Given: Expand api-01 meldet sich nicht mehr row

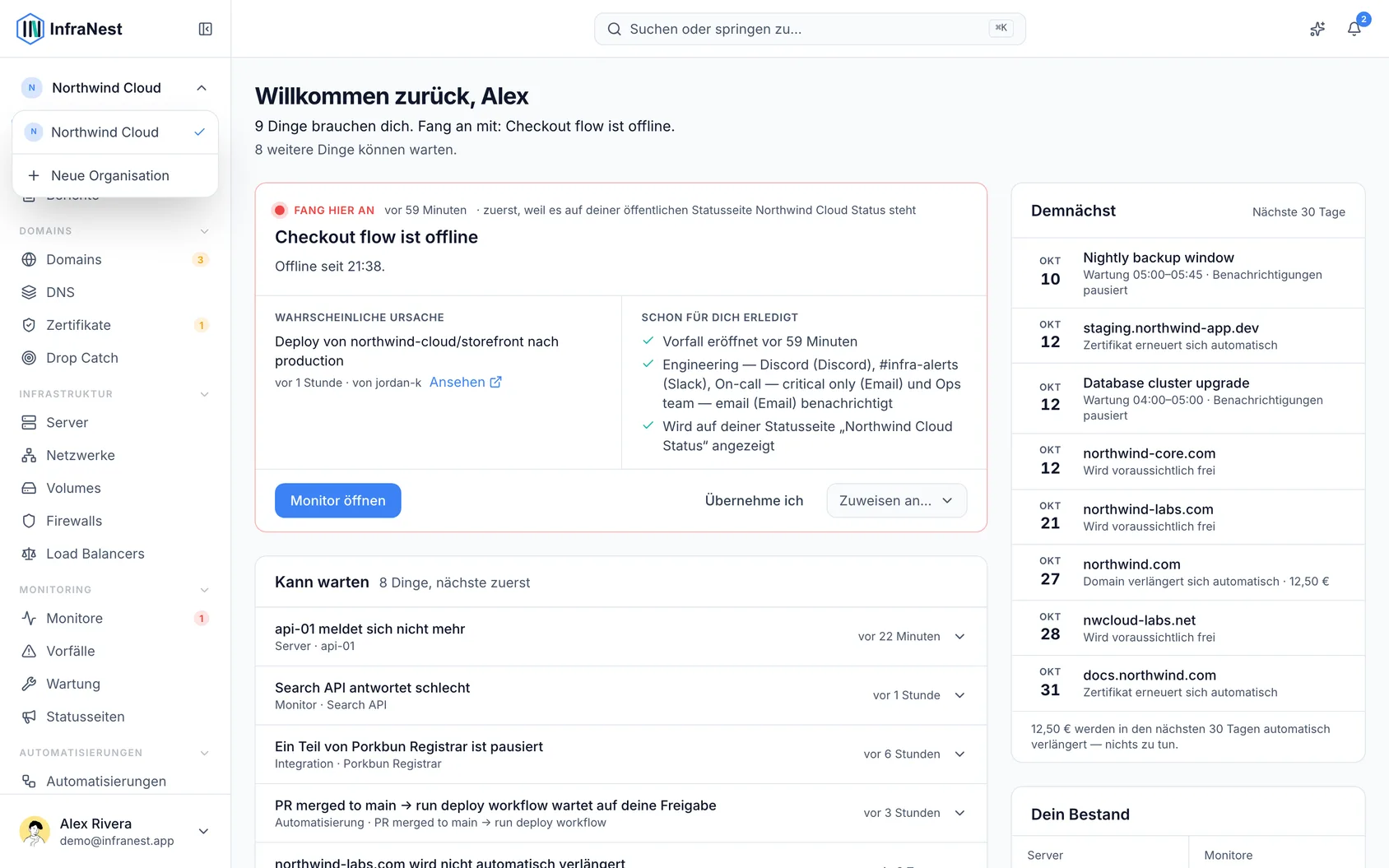Looking at the screenshot, I should 959,636.
